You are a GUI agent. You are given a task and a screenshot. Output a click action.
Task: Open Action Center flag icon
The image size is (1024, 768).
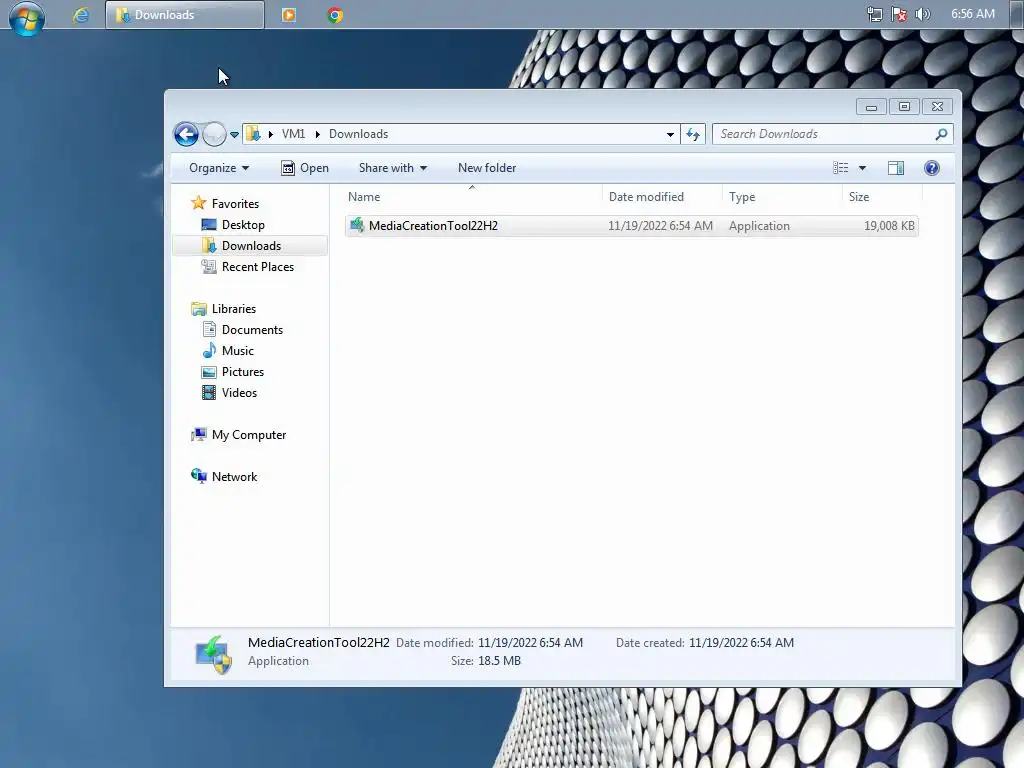coord(899,14)
